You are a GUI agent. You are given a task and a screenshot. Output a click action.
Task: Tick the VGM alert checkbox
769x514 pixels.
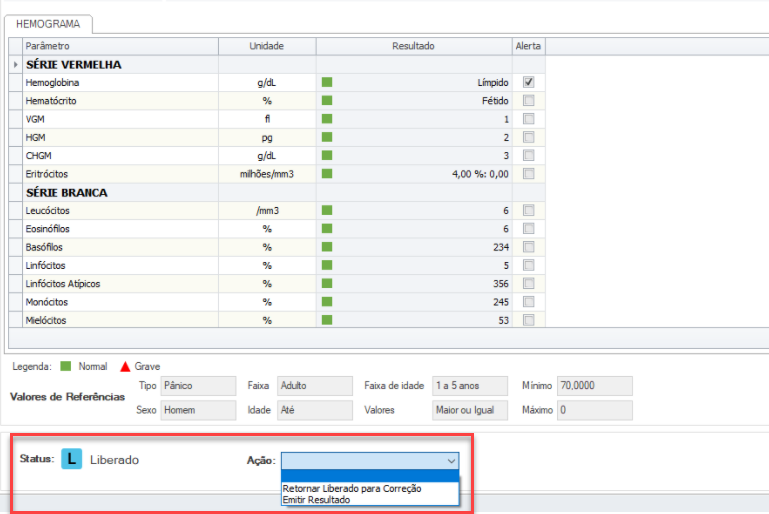click(x=528, y=119)
